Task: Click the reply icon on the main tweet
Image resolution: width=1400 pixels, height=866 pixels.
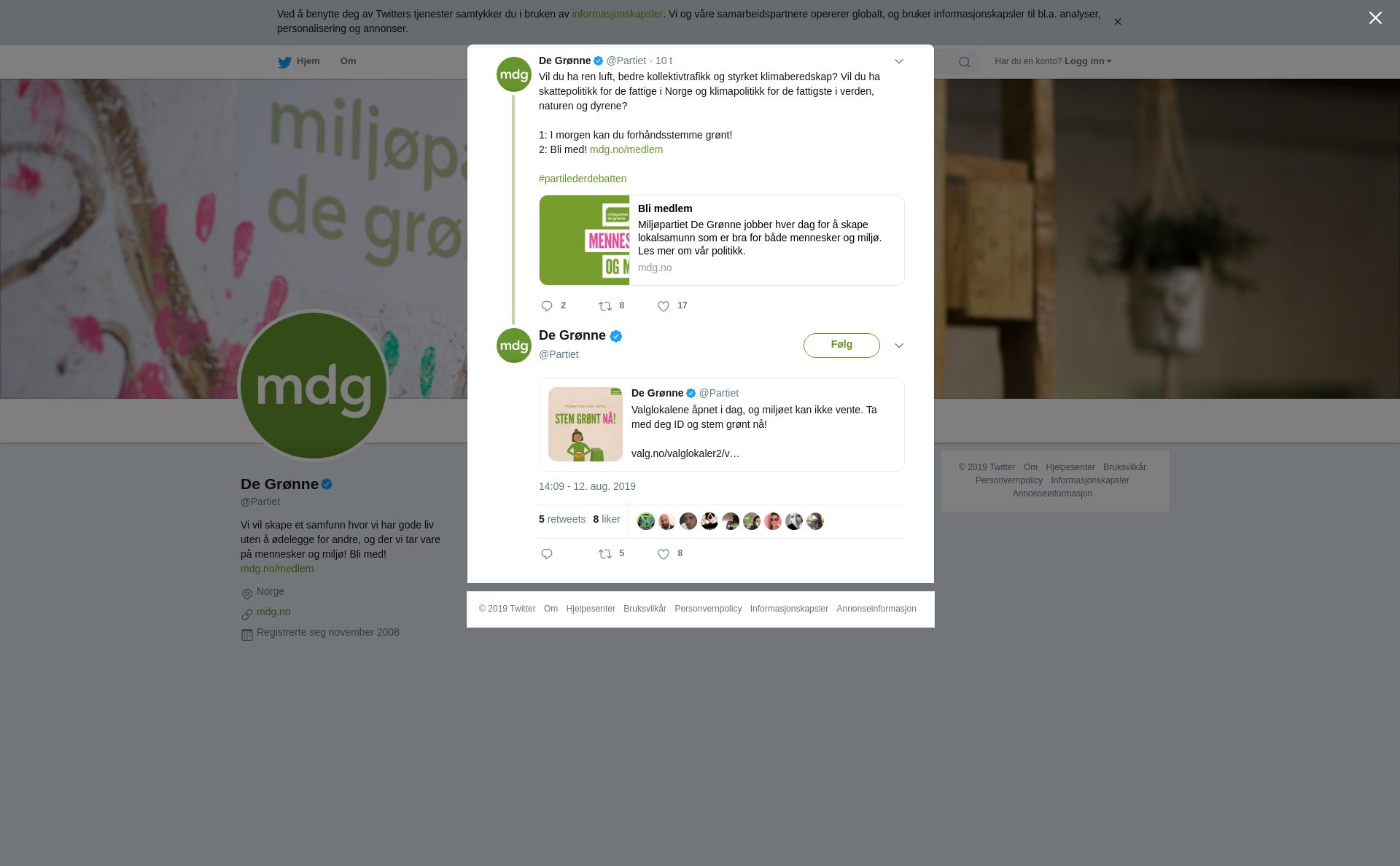Action: [547, 554]
